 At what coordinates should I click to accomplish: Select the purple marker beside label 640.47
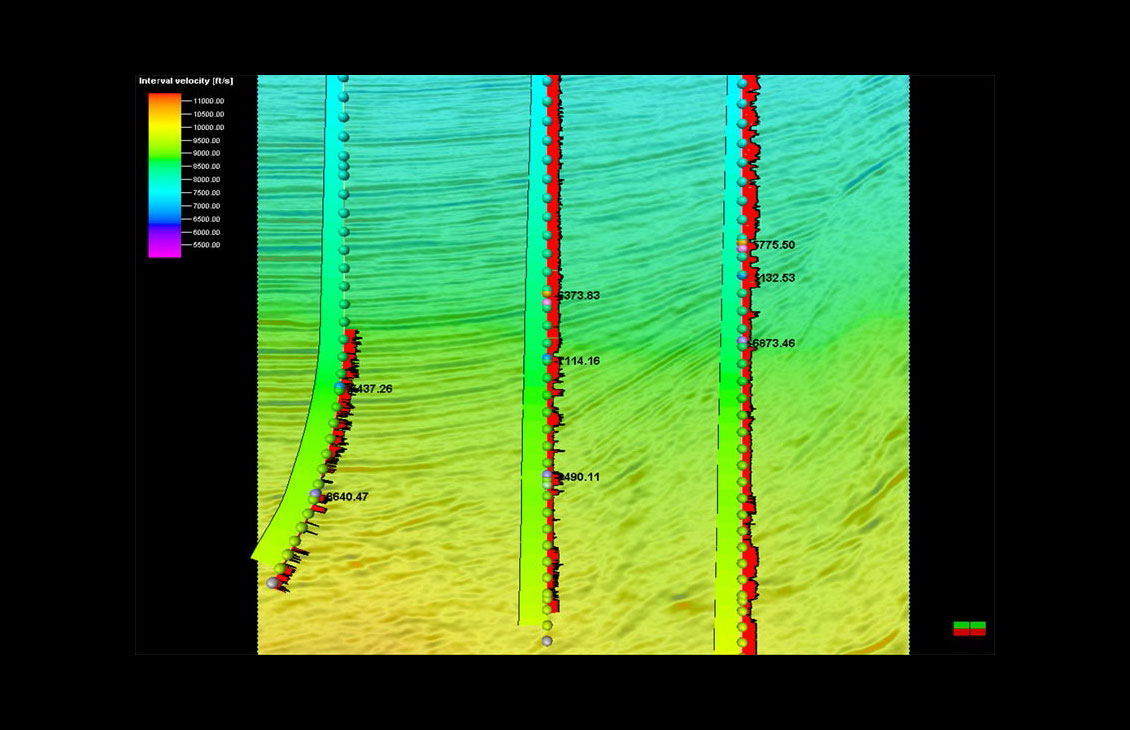pyautogui.click(x=315, y=494)
